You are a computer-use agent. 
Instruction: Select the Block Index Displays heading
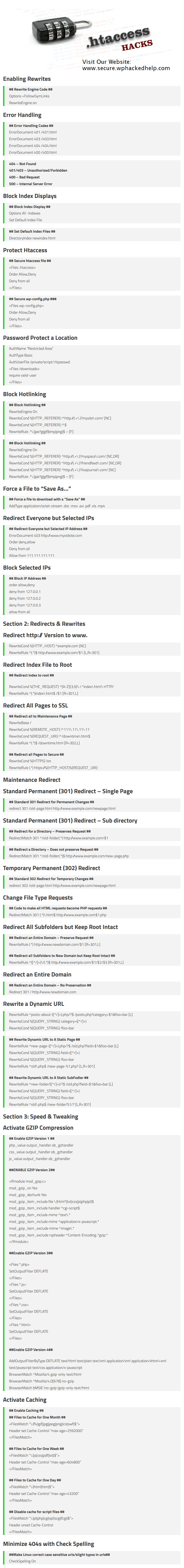coord(30,196)
